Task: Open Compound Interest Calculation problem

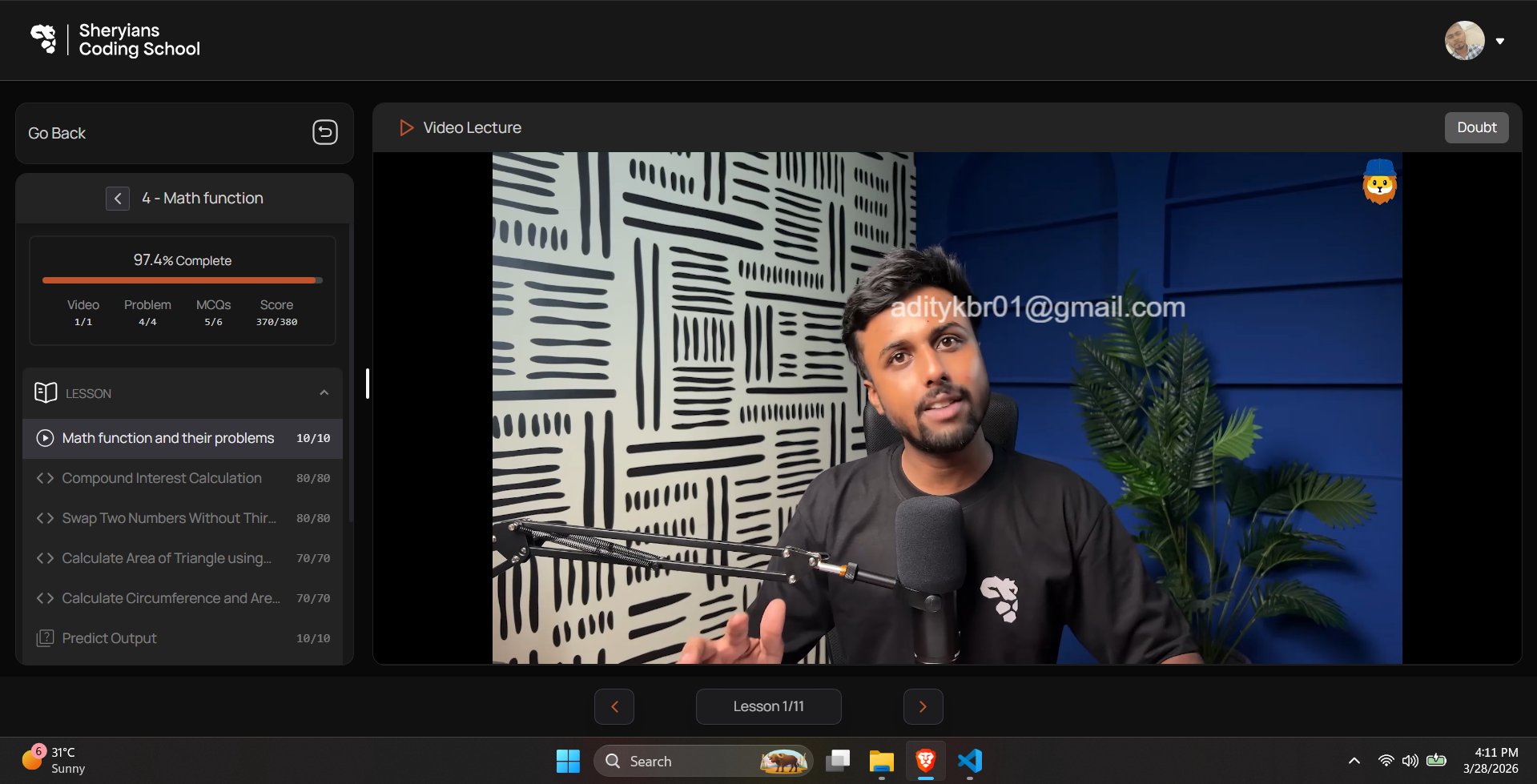Action: coord(162,478)
